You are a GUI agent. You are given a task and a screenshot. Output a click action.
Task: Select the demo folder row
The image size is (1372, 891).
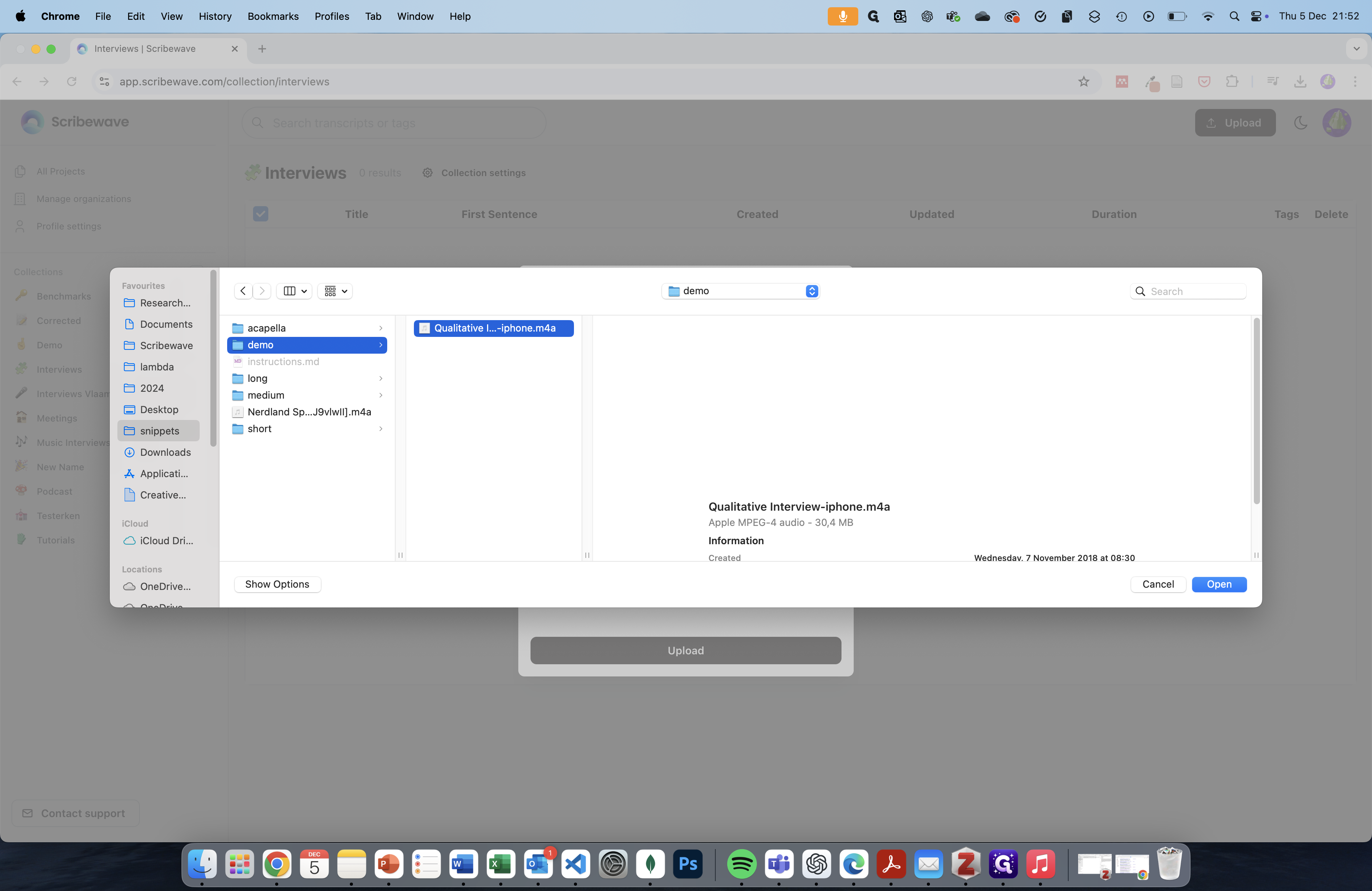(x=307, y=345)
